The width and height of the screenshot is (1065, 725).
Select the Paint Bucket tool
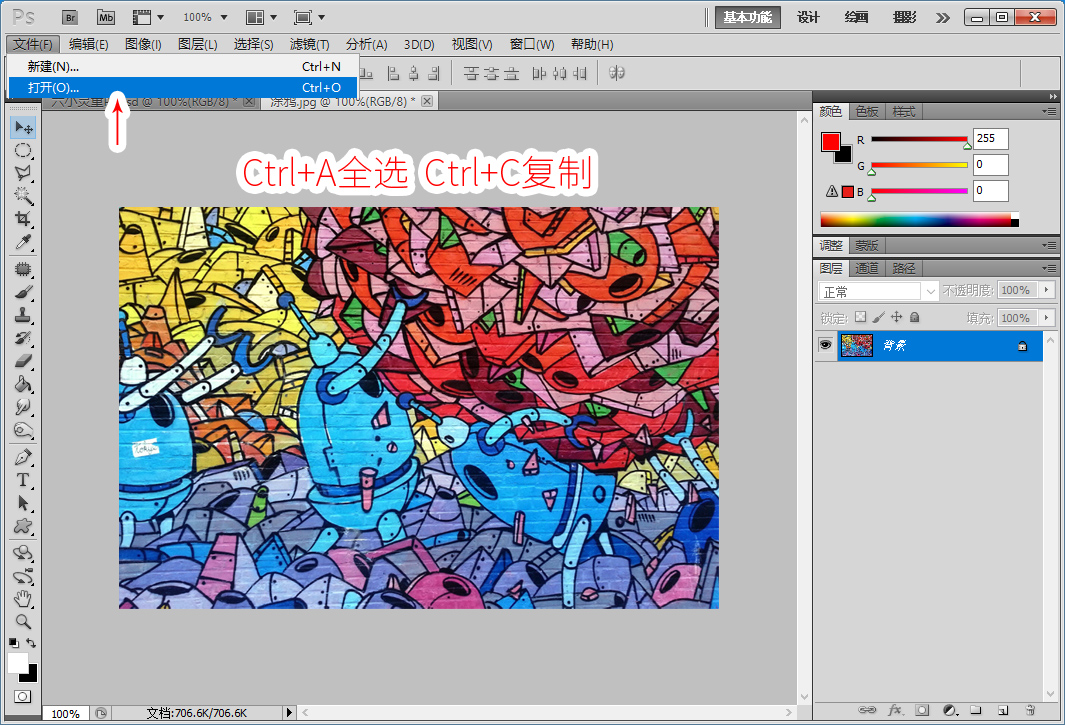23,384
